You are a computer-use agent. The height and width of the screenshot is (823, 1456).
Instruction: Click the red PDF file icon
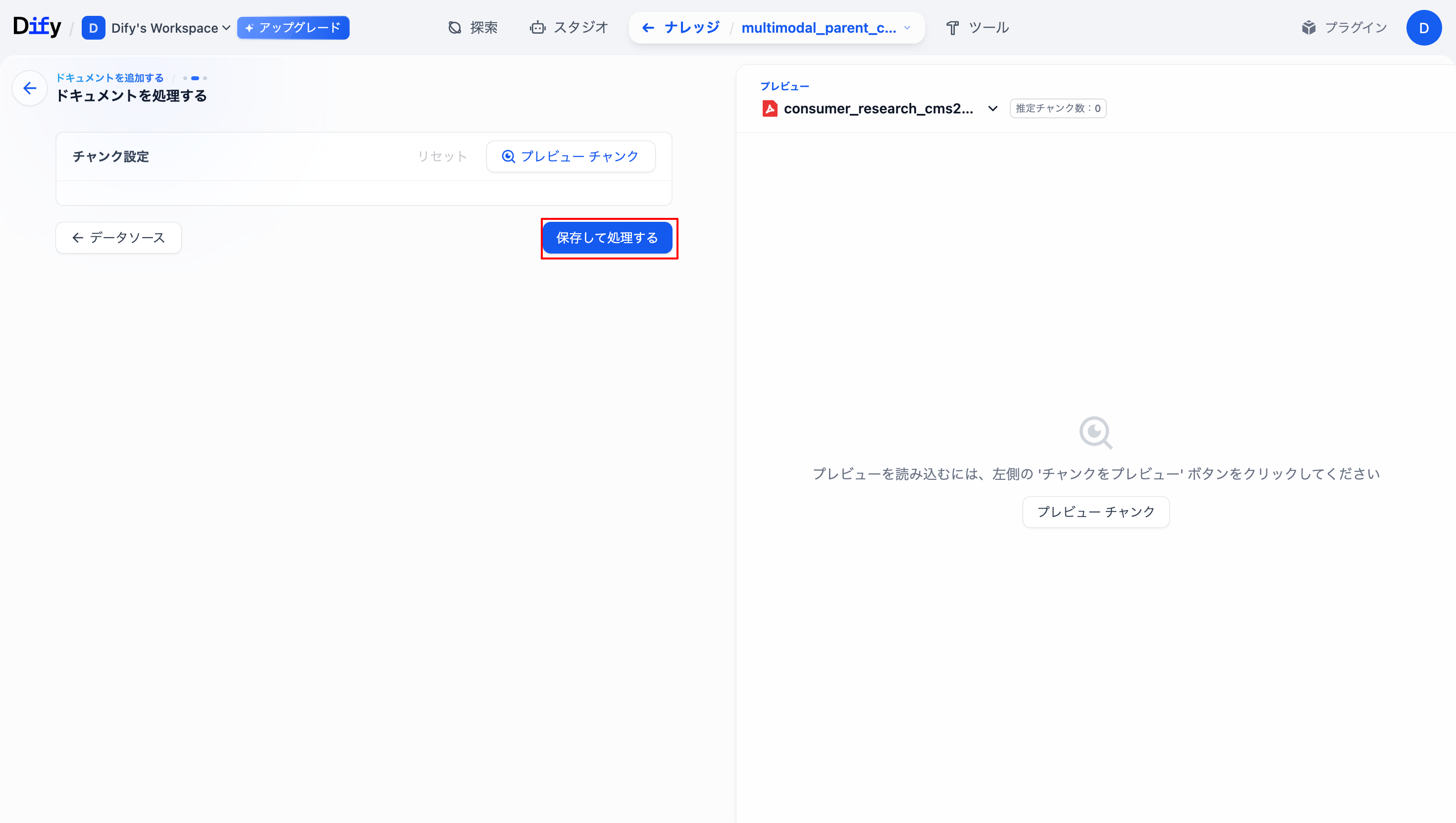click(769, 108)
